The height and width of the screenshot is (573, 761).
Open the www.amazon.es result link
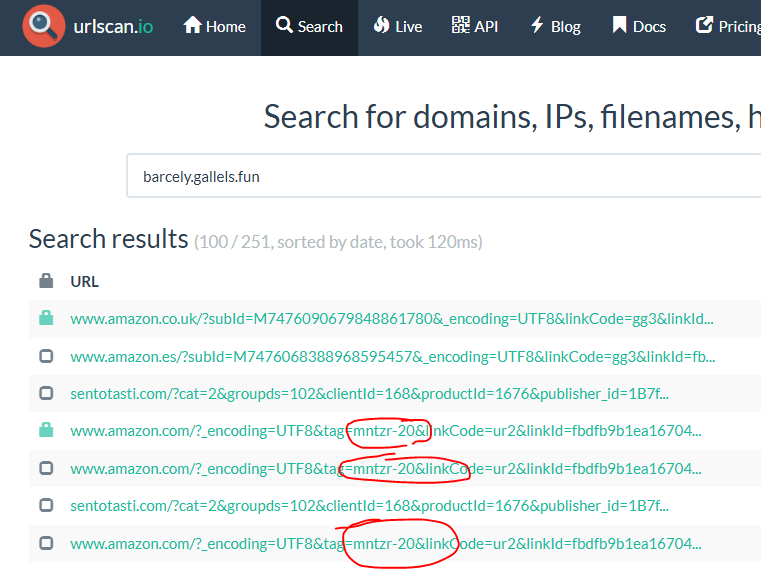click(392, 356)
